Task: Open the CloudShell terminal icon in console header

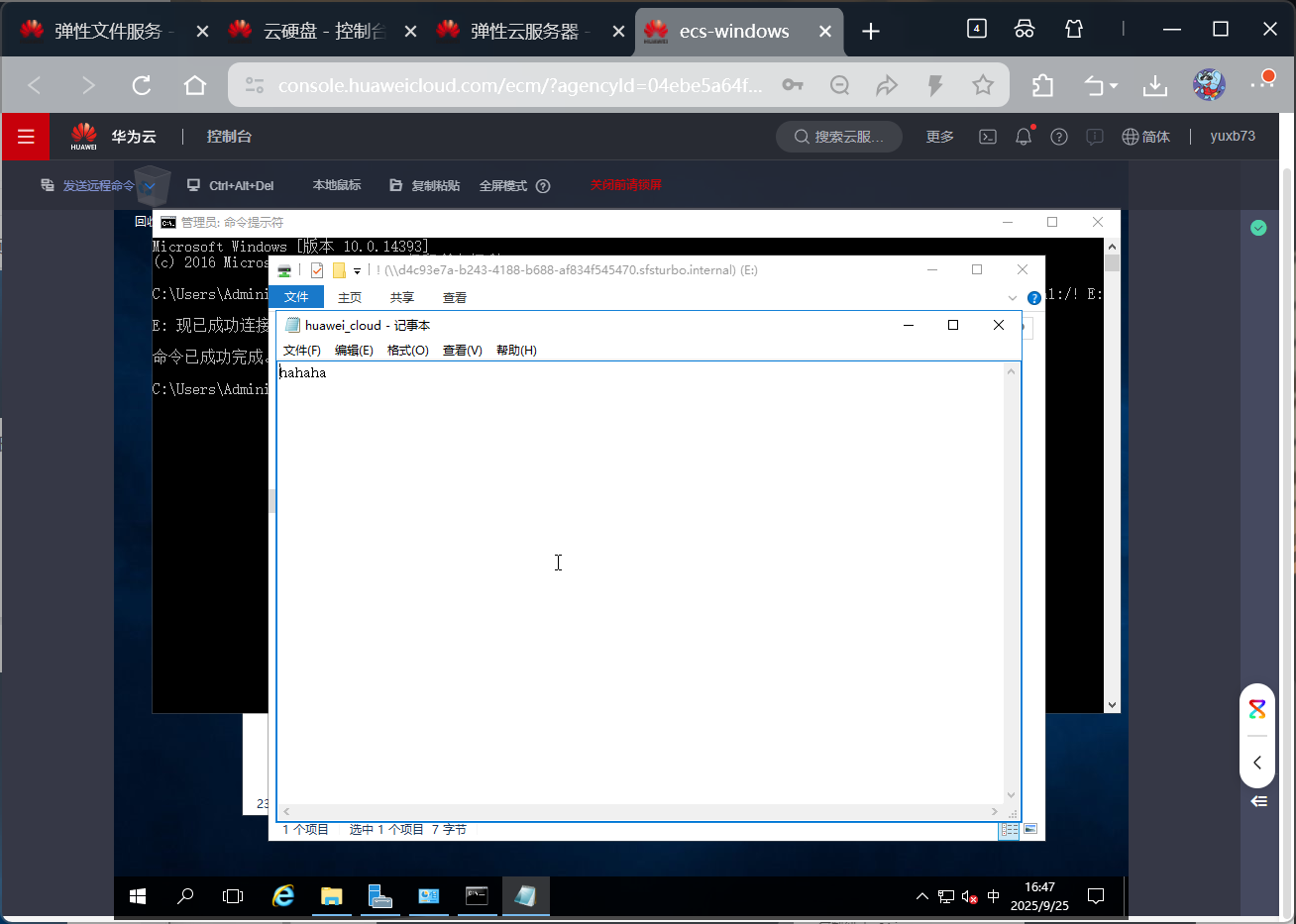Action: point(988,137)
